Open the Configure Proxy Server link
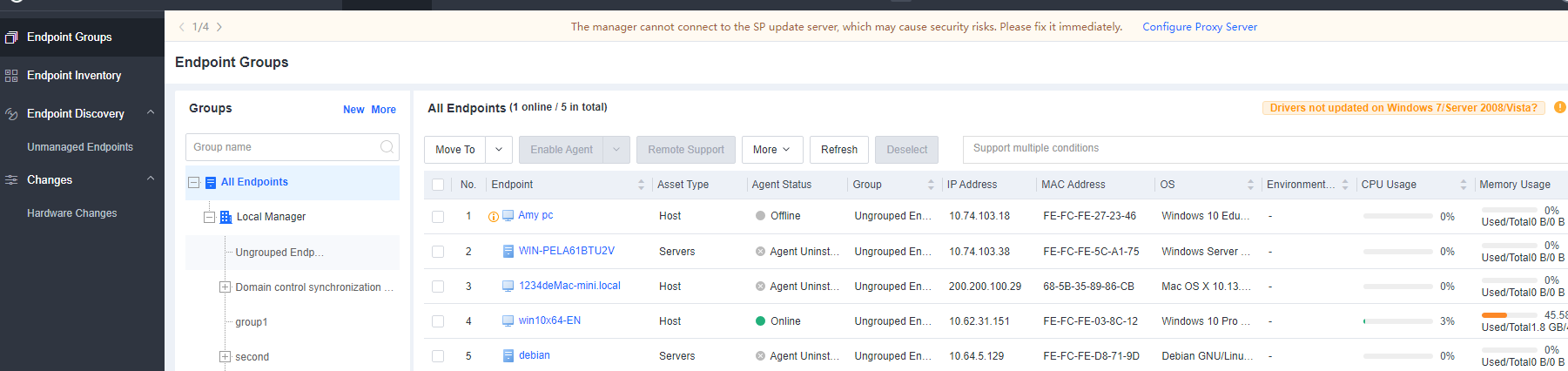1568x371 pixels. pos(1199,27)
